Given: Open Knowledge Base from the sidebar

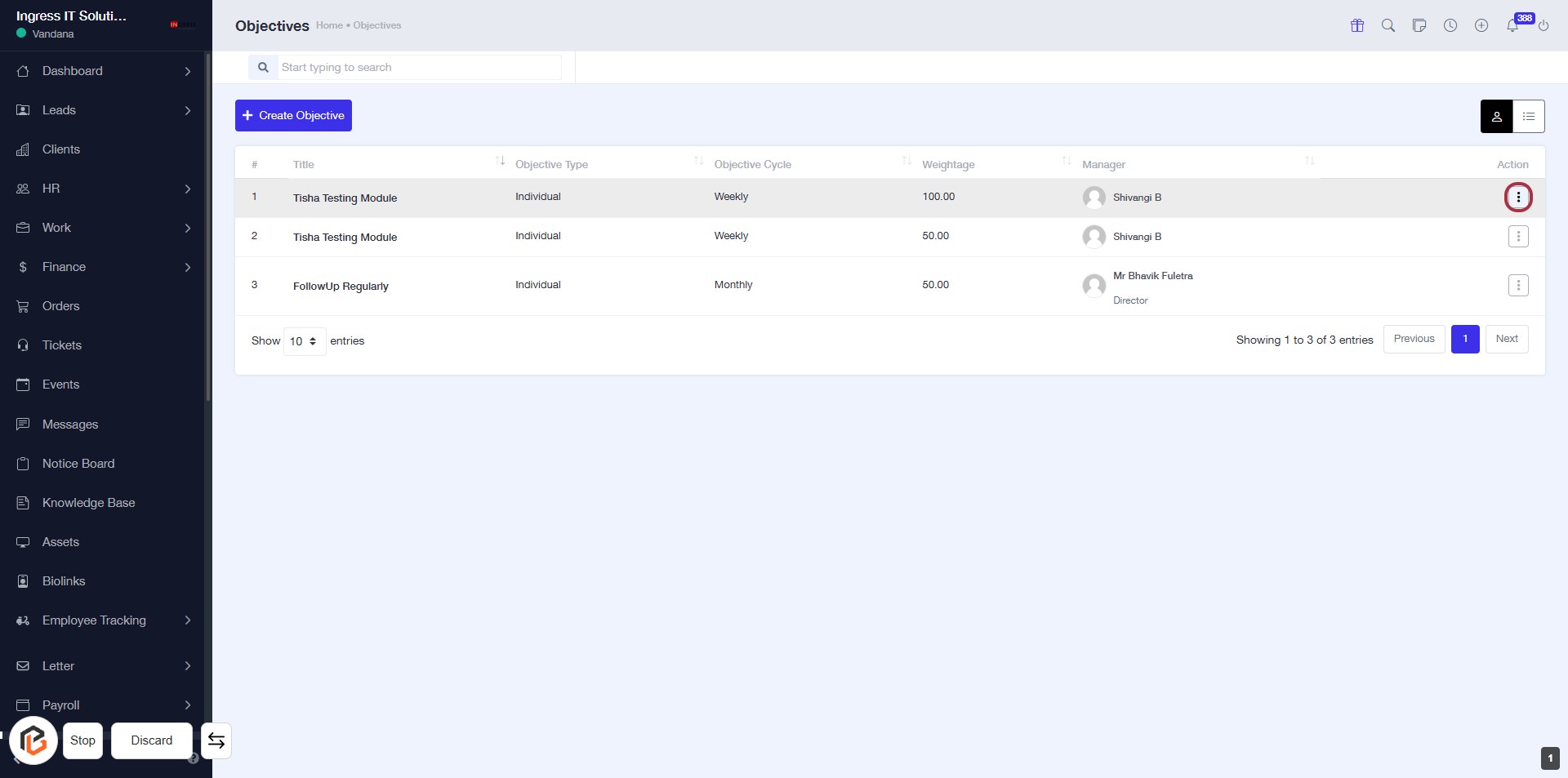Looking at the screenshot, I should (88, 503).
